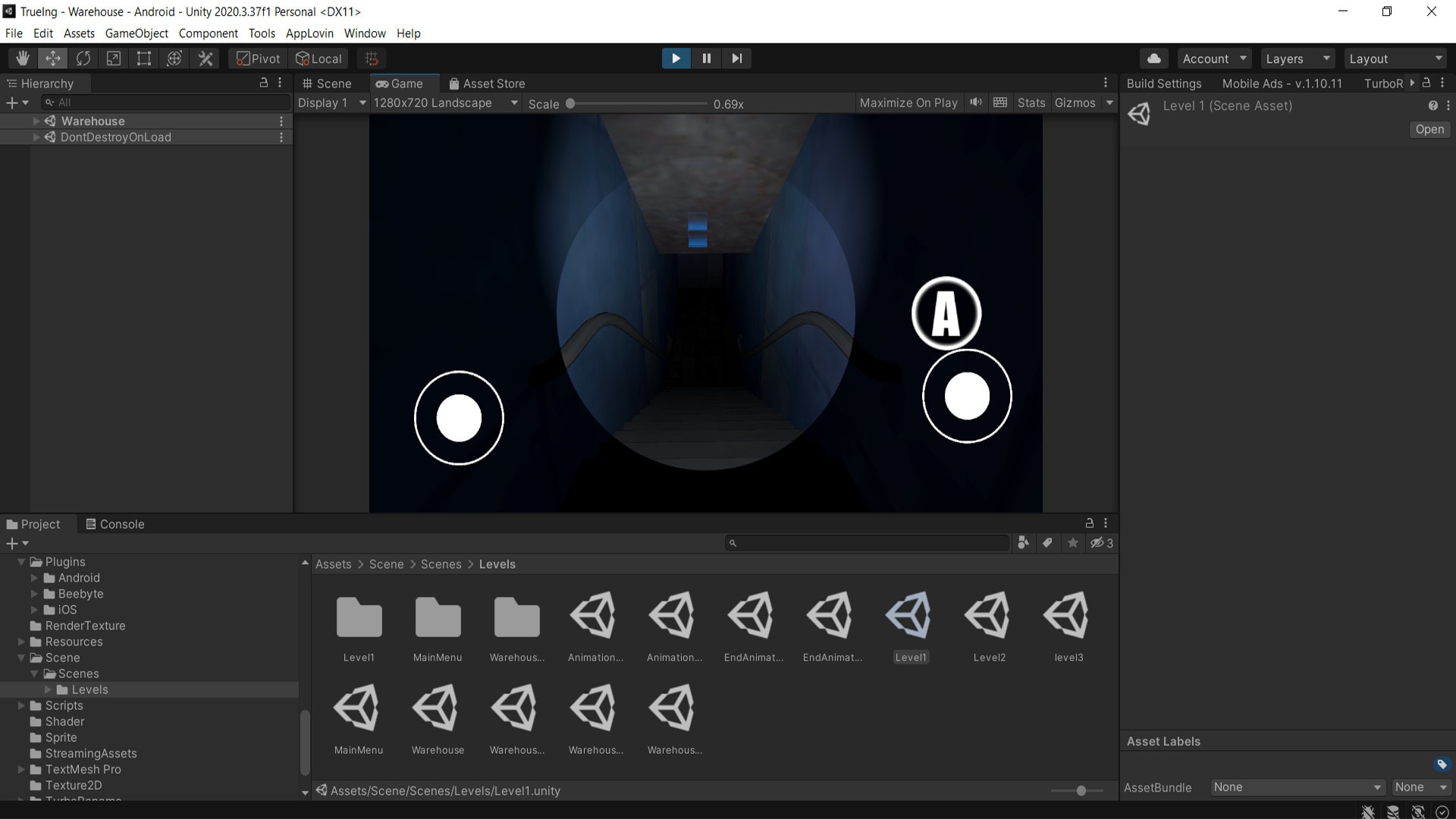Toggle Maximize On Play
The width and height of the screenshot is (1456, 819).
coord(908,102)
